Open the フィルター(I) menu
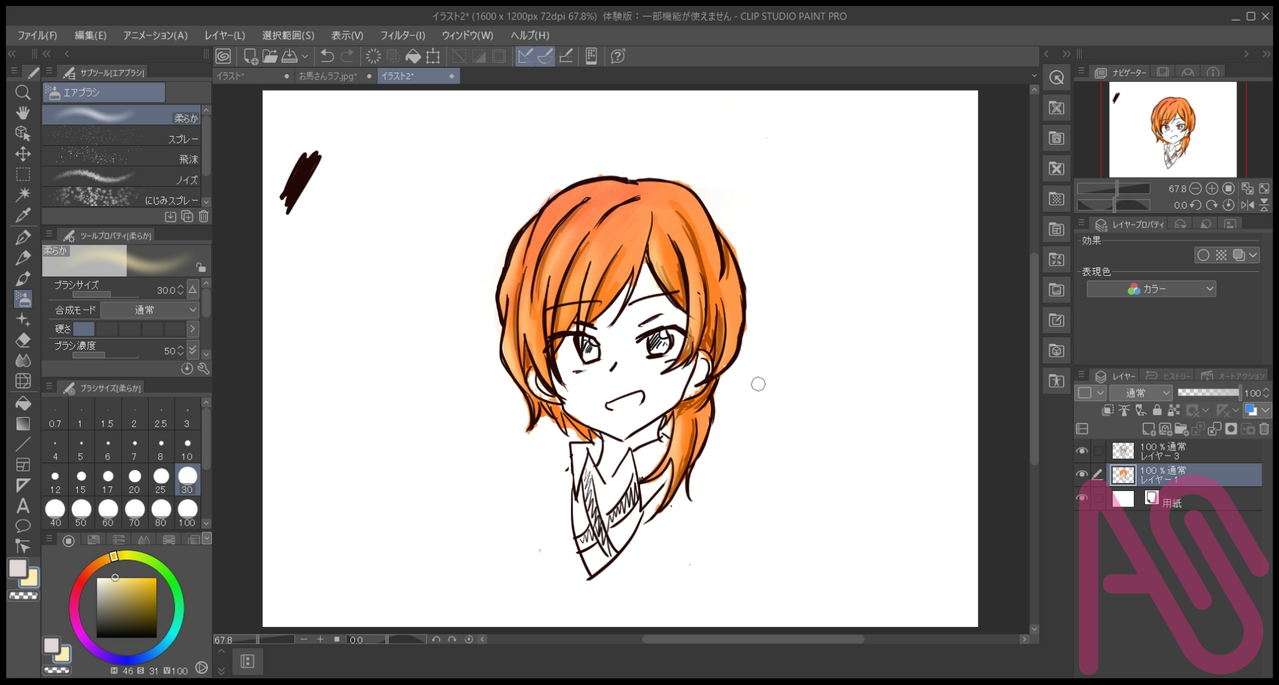Screen dimensions: 1279x685 [402, 35]
